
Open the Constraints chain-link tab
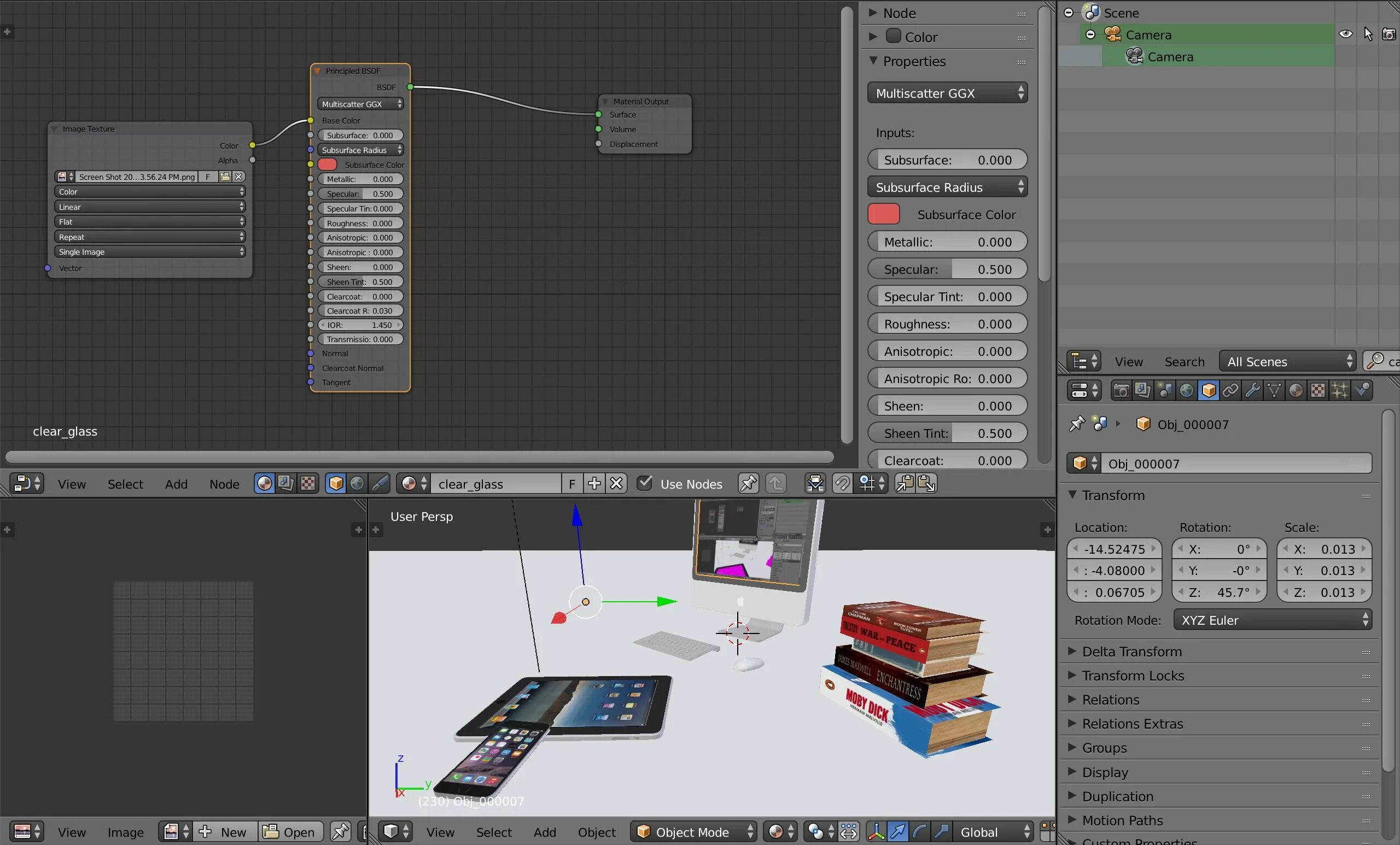[x=1230, y=390]
